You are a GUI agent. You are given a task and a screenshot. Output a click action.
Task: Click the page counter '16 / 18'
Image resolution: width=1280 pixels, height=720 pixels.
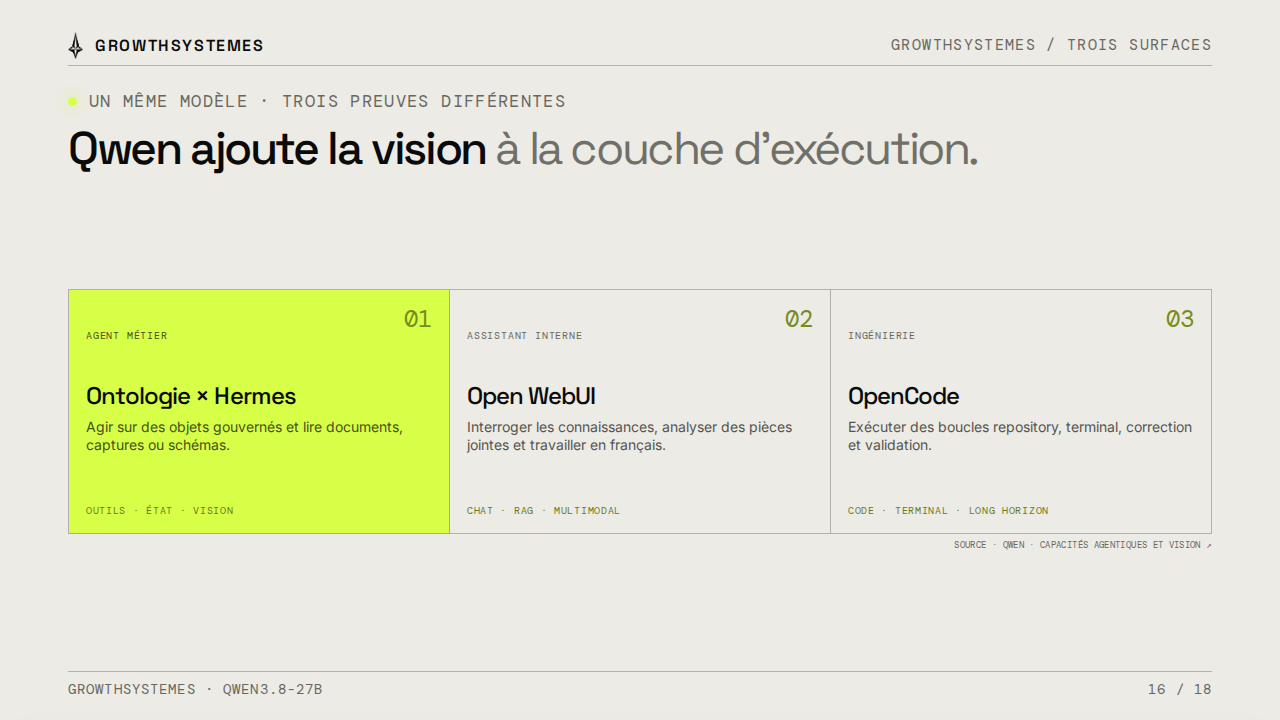pos(1180,690)
